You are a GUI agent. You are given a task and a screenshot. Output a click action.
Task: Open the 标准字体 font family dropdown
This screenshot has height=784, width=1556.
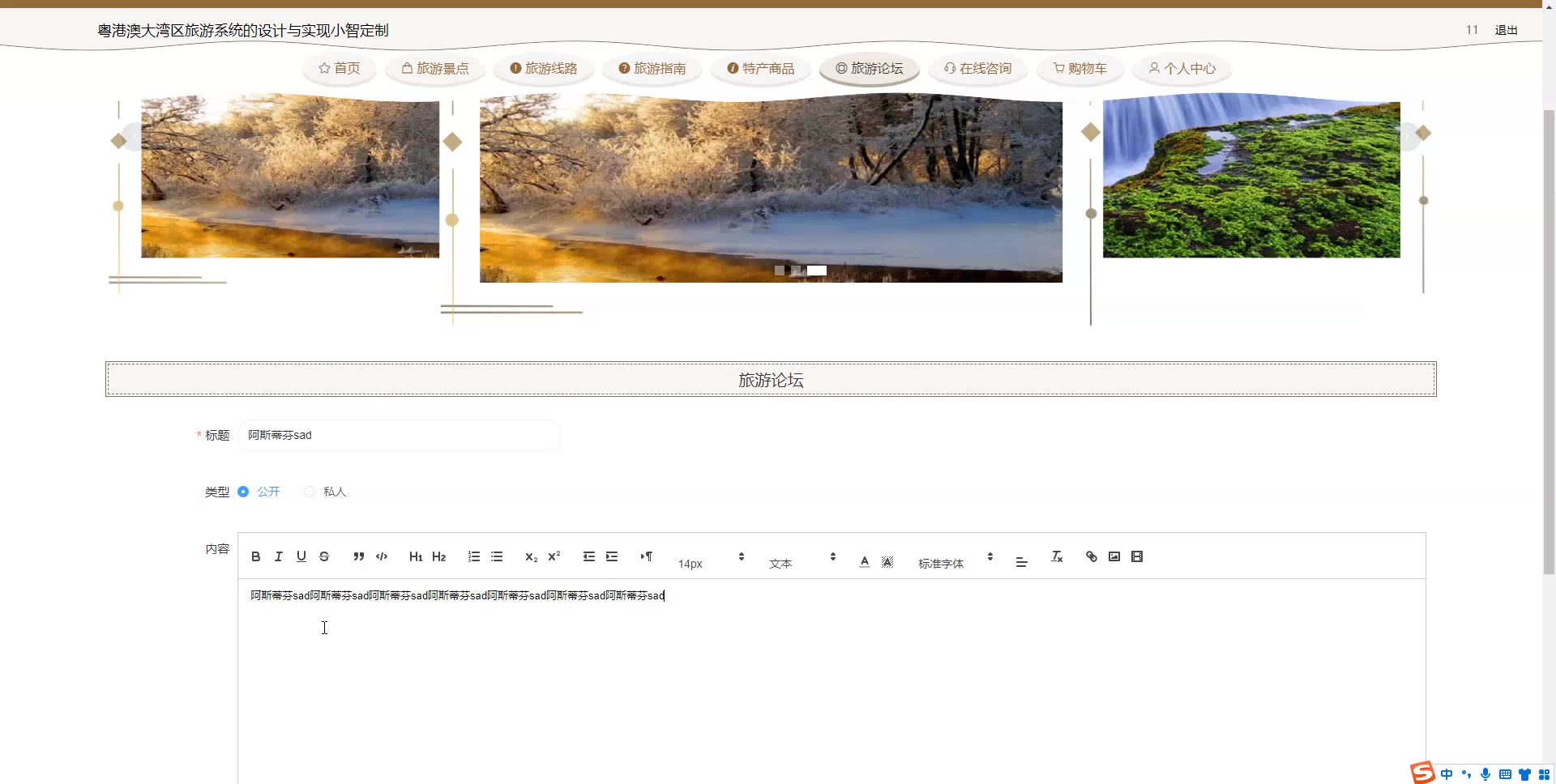[x=955, y=560]
